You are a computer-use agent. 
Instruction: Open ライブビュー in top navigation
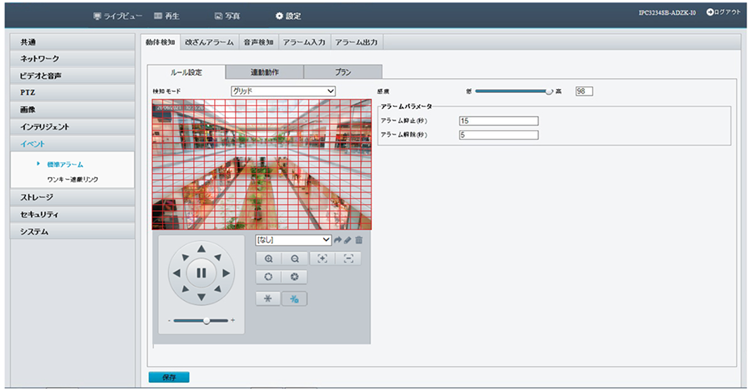click(x=118, y=16)
